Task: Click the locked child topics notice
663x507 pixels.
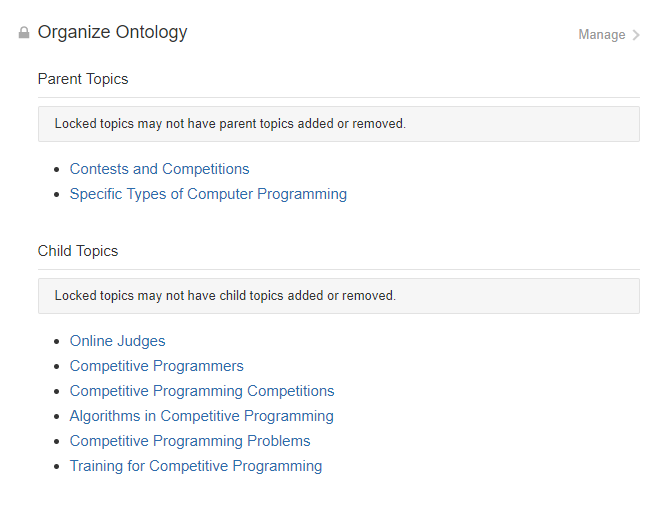Action: click(x=225, y=296)
